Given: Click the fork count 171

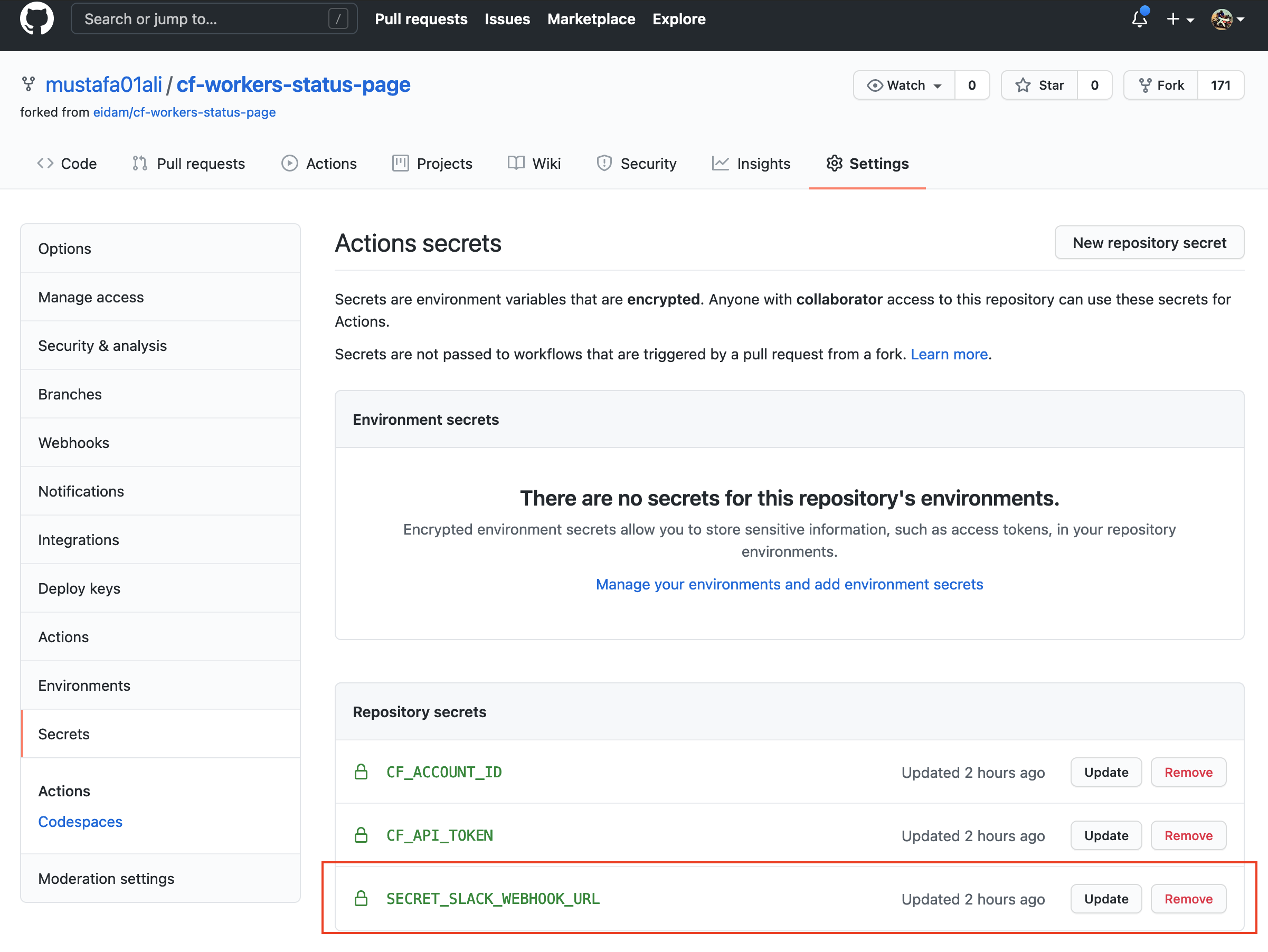Looking at the screenshot, I should (x=1220, y=85).
